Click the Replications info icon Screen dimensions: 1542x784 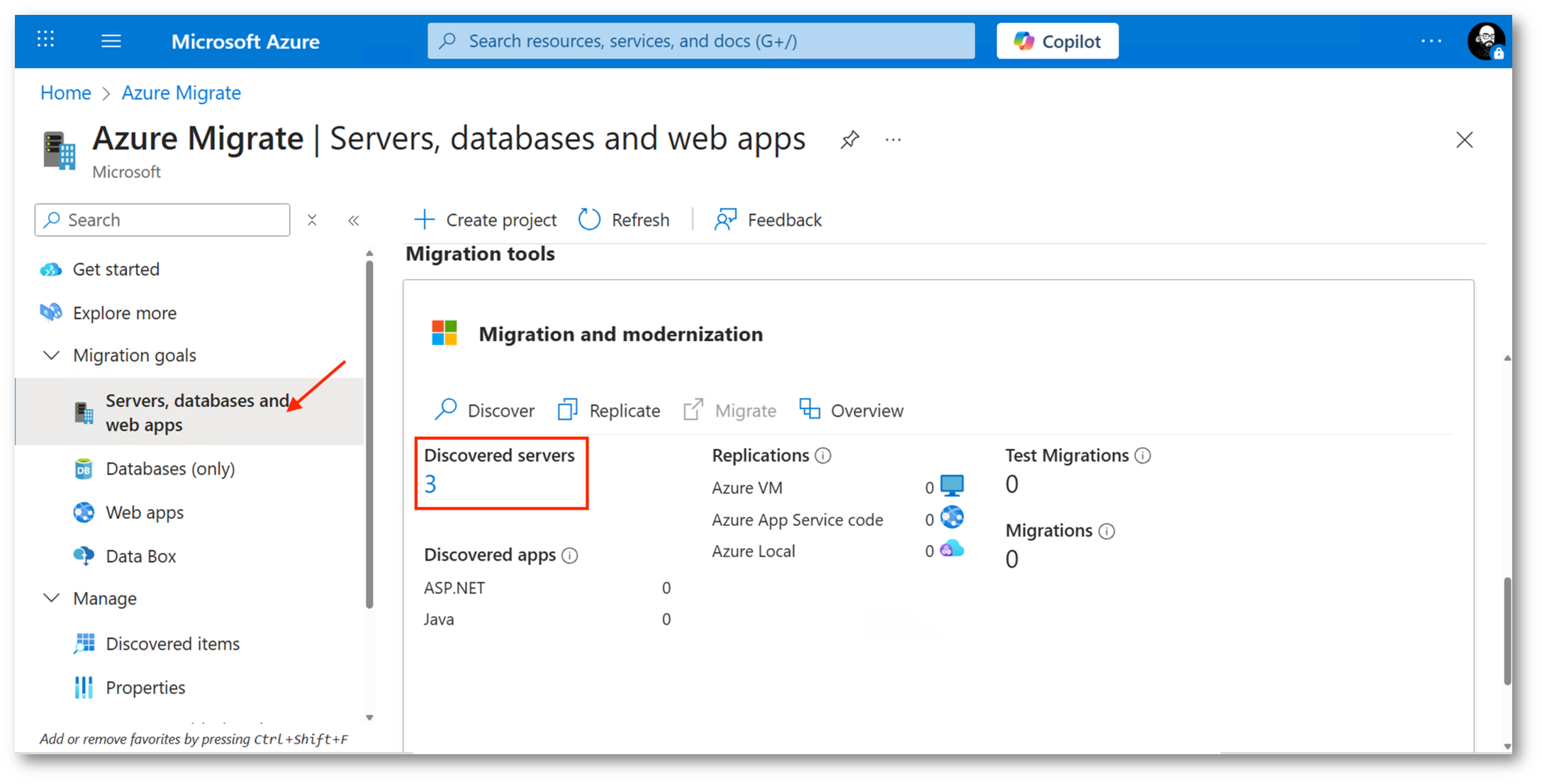pos(823,456)
